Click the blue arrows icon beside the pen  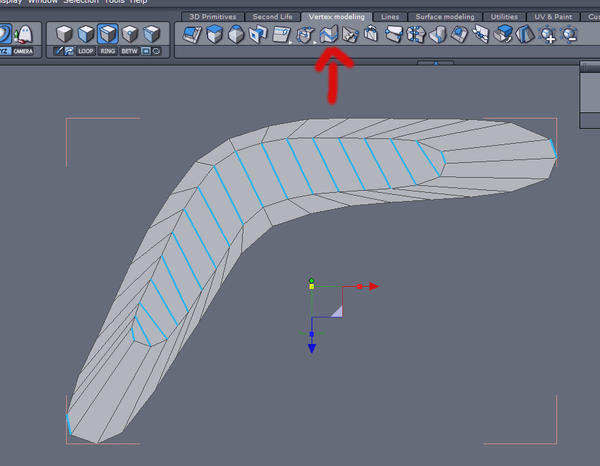pyautogui.click(x=69, y=51)
